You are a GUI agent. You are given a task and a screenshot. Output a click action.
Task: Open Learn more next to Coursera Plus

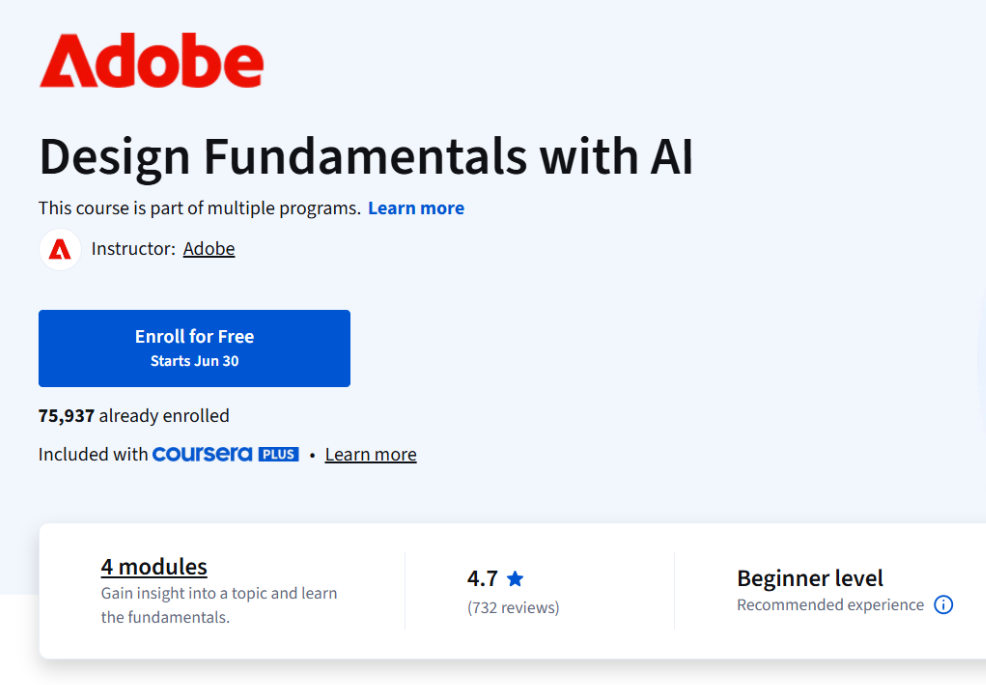[x=370, y=454]
